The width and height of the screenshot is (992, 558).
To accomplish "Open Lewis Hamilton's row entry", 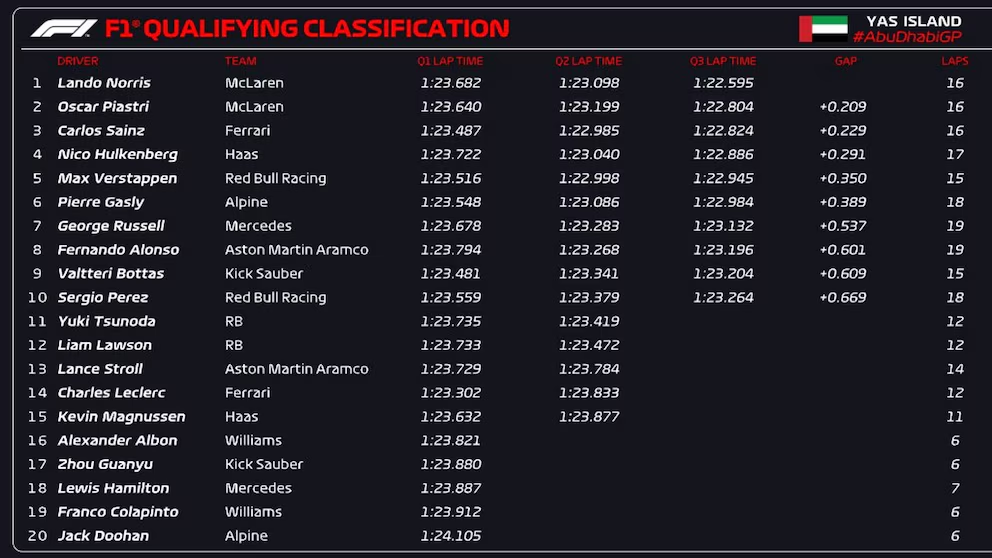I will click(113, 488).
